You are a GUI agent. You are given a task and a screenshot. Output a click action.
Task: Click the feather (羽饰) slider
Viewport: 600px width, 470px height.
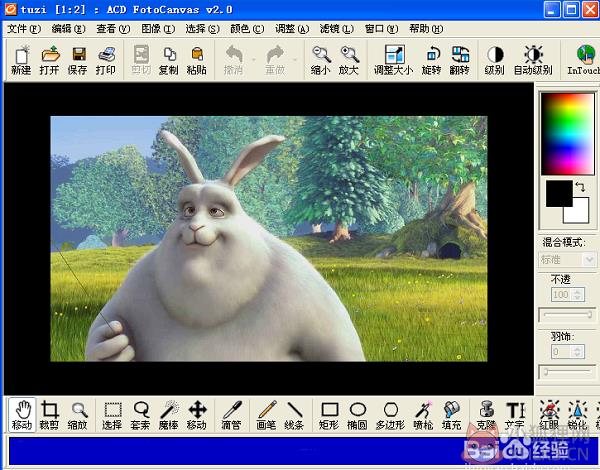(x=567, y=371)
